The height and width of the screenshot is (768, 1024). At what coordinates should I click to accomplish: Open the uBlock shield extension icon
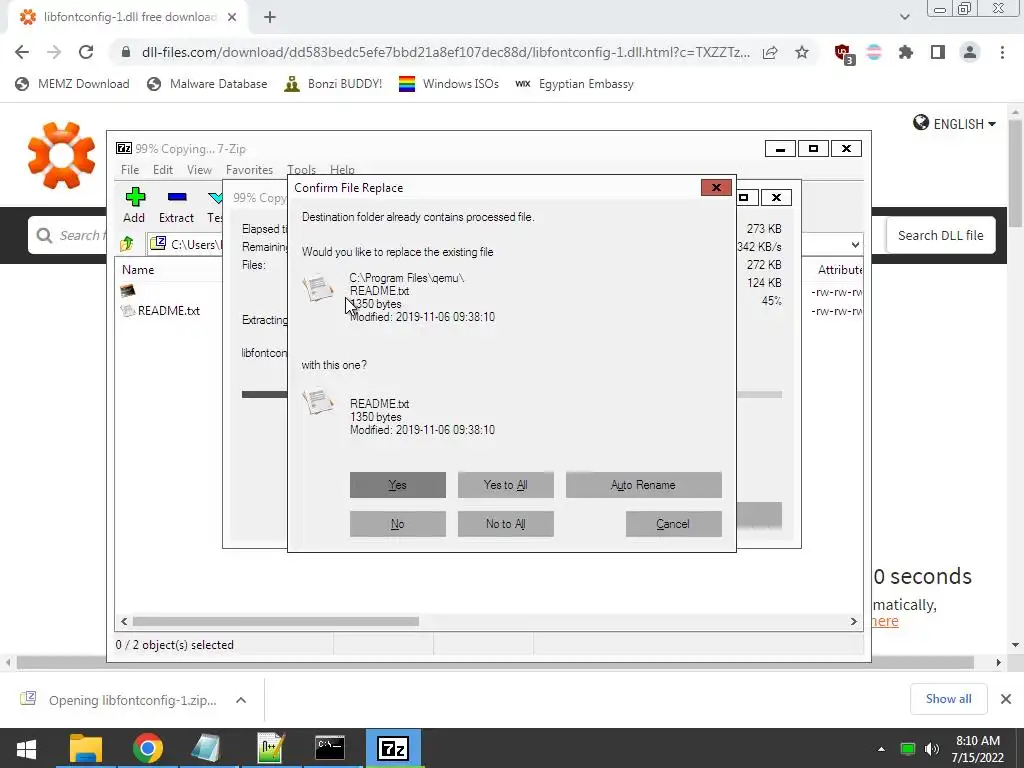tap(843, 53)
